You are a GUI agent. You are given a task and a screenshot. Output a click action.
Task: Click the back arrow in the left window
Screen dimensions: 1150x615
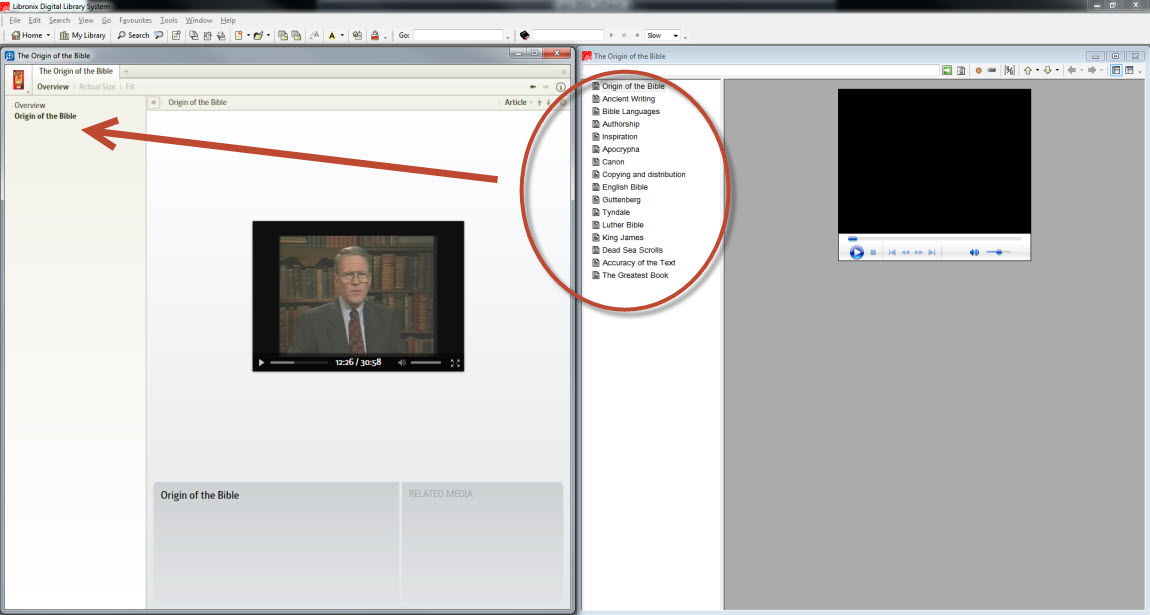coord(532,86)
